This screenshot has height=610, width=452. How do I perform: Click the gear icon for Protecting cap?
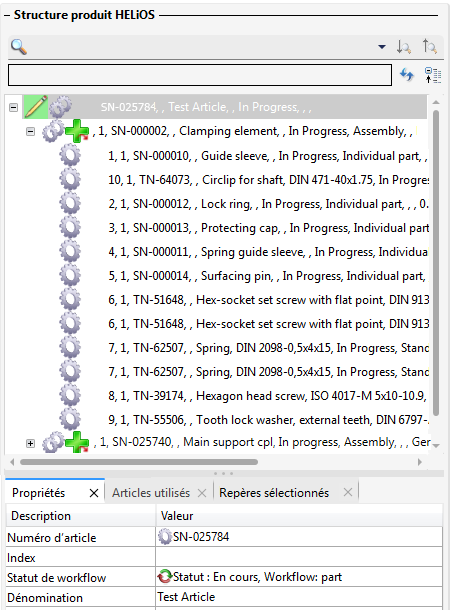coord(70,228)
